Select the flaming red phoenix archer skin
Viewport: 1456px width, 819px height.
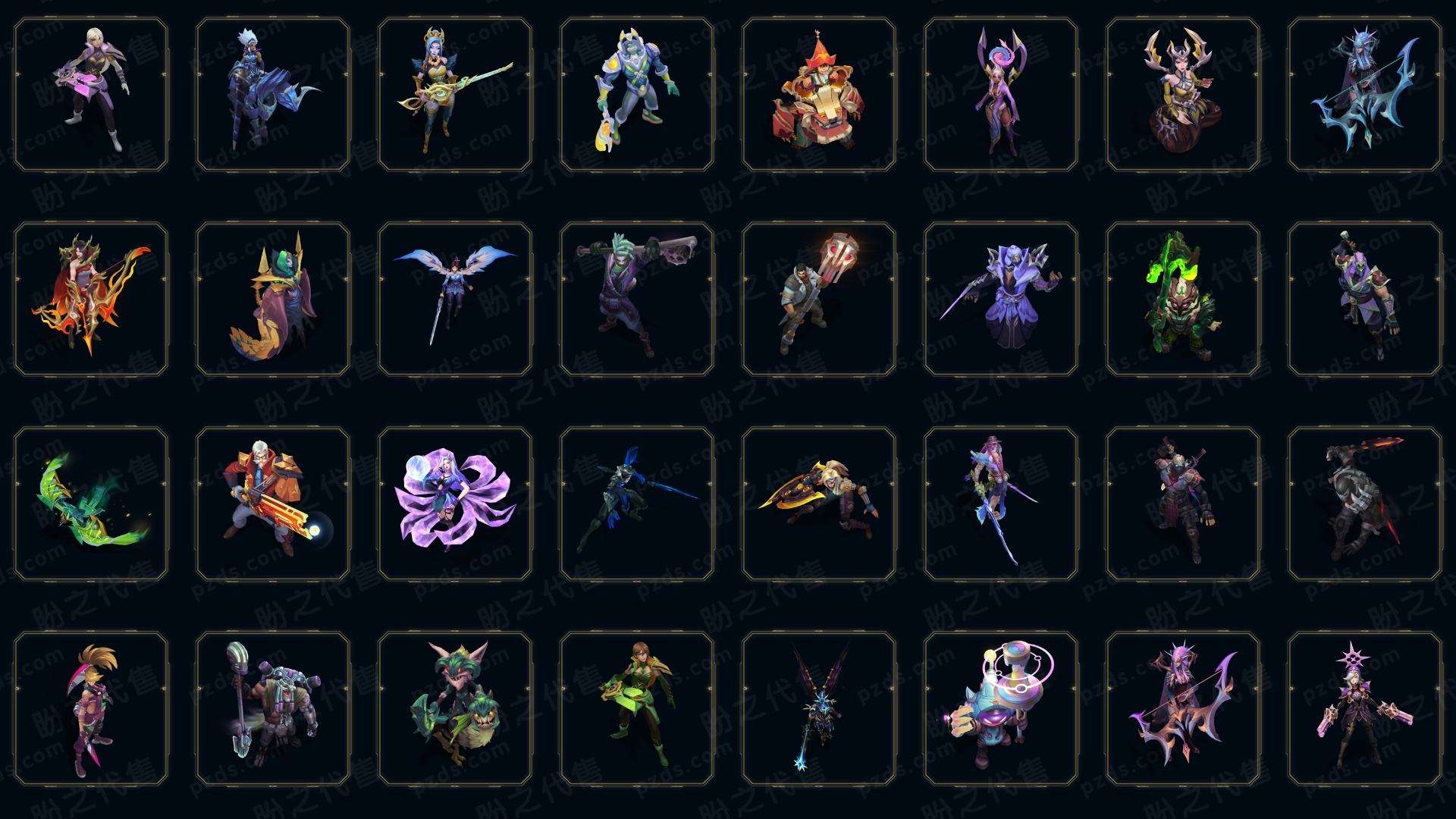91,299
